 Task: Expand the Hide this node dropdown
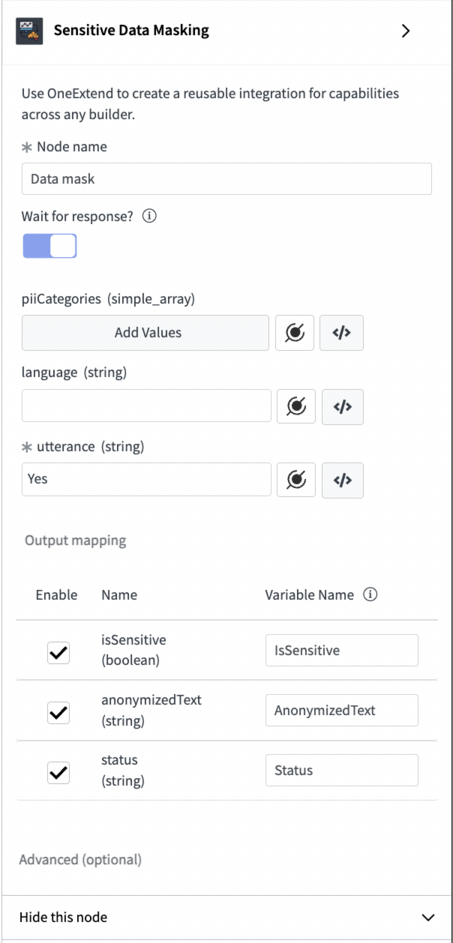click(x=226, y=917)
